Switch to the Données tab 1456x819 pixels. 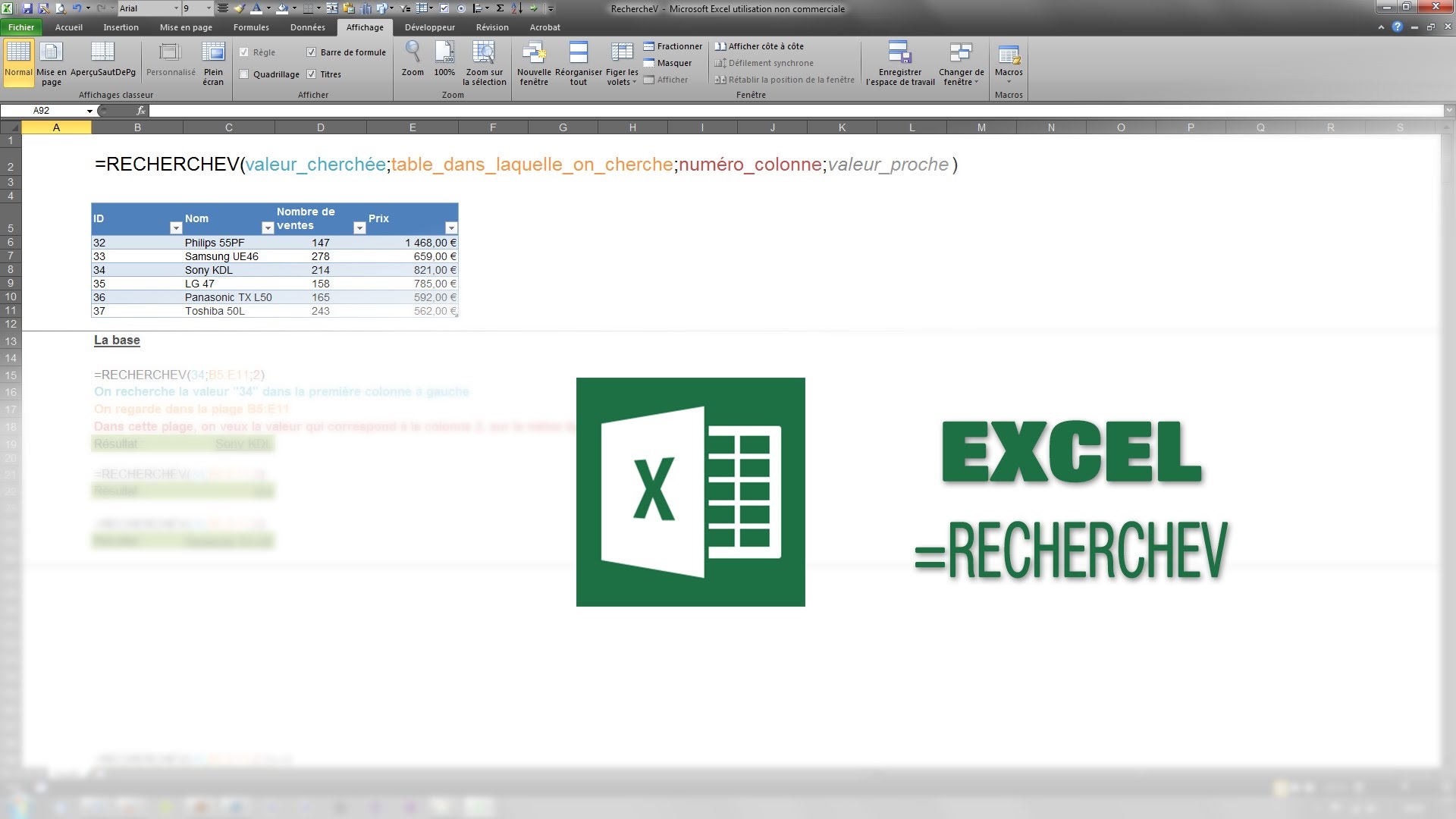click(x=307, y=27)
